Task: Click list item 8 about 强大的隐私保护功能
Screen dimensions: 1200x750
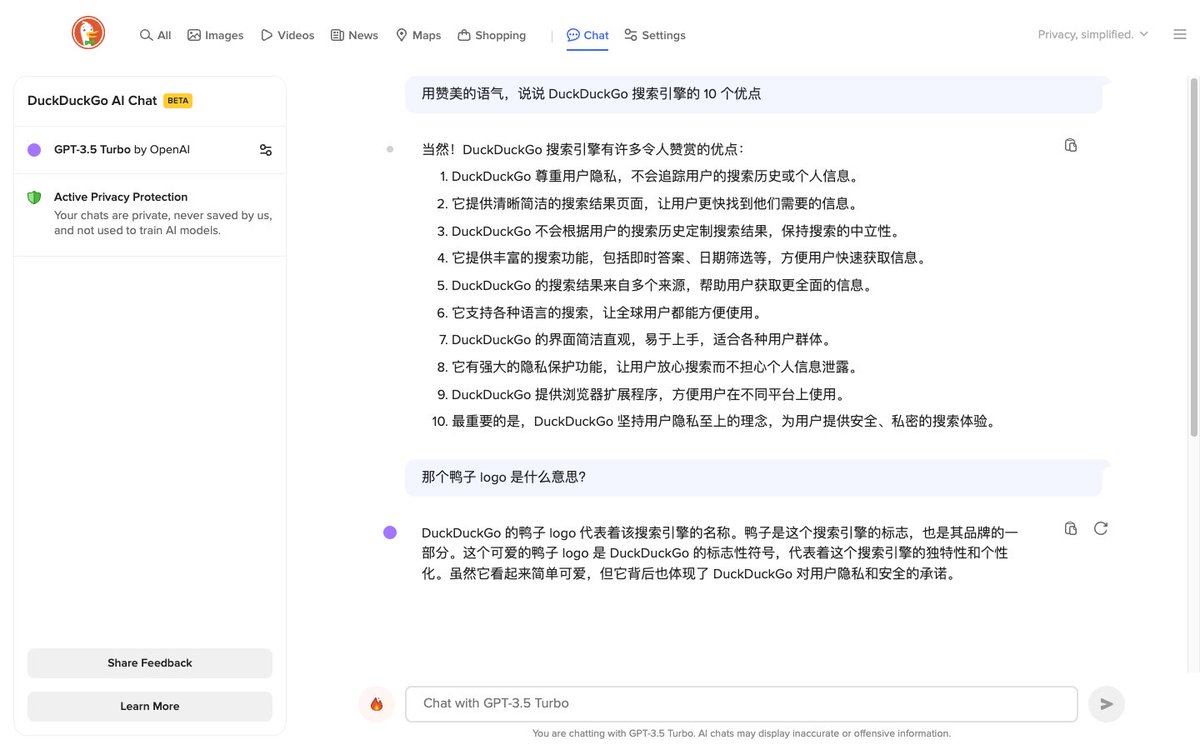Action: 648,367
